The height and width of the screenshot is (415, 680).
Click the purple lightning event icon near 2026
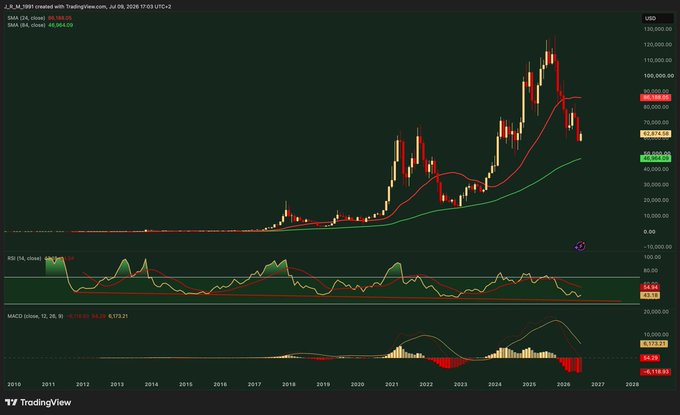580,246
